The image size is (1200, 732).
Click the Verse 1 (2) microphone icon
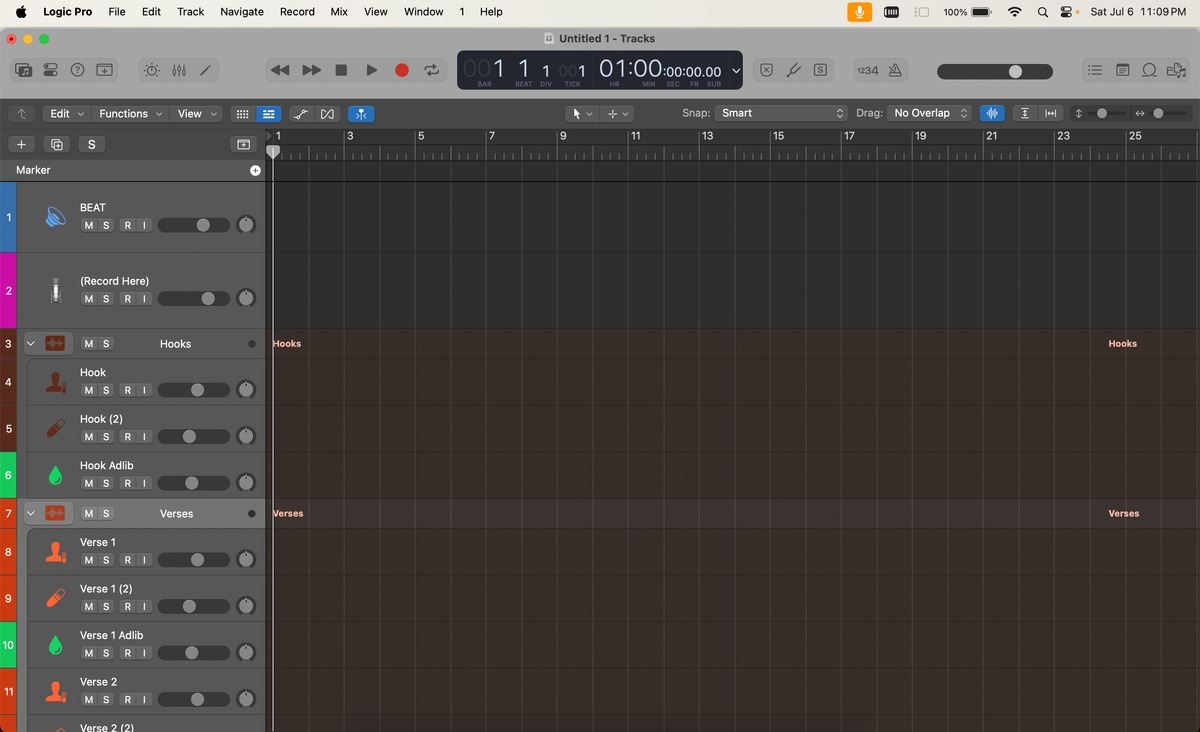coord(56,598)
